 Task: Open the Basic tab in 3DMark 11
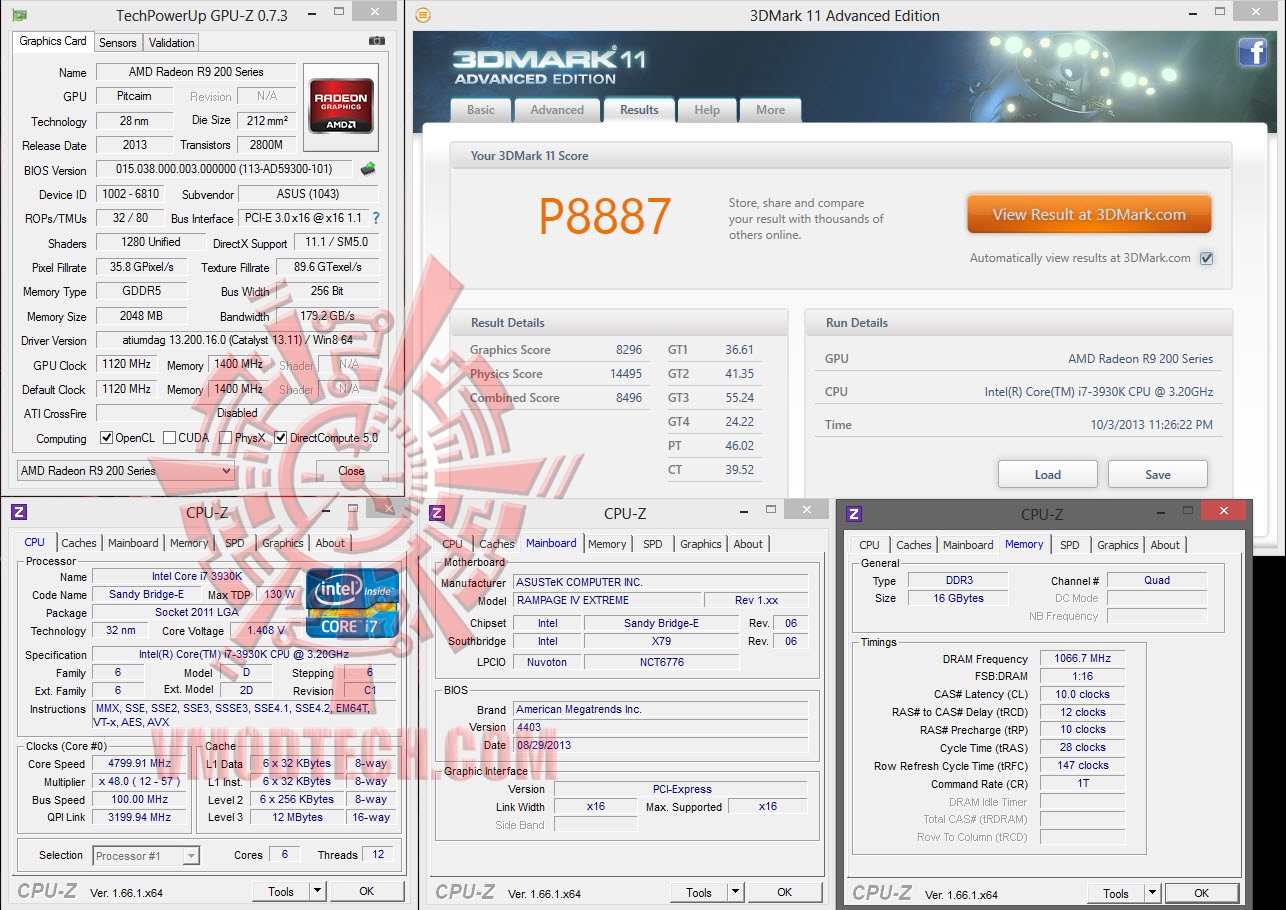[x=481, y=110]
